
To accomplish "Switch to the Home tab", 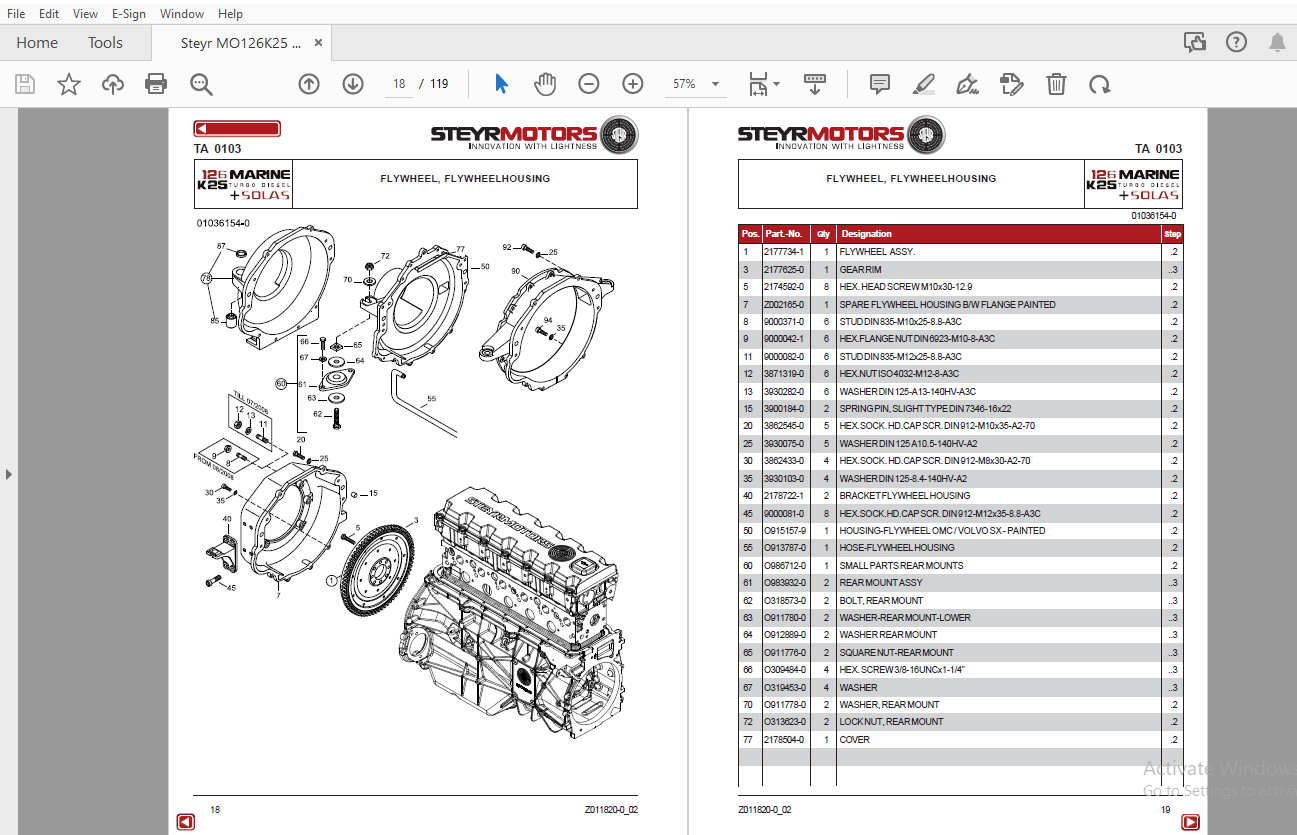I will pyautogui.click(x=37, y=43).
